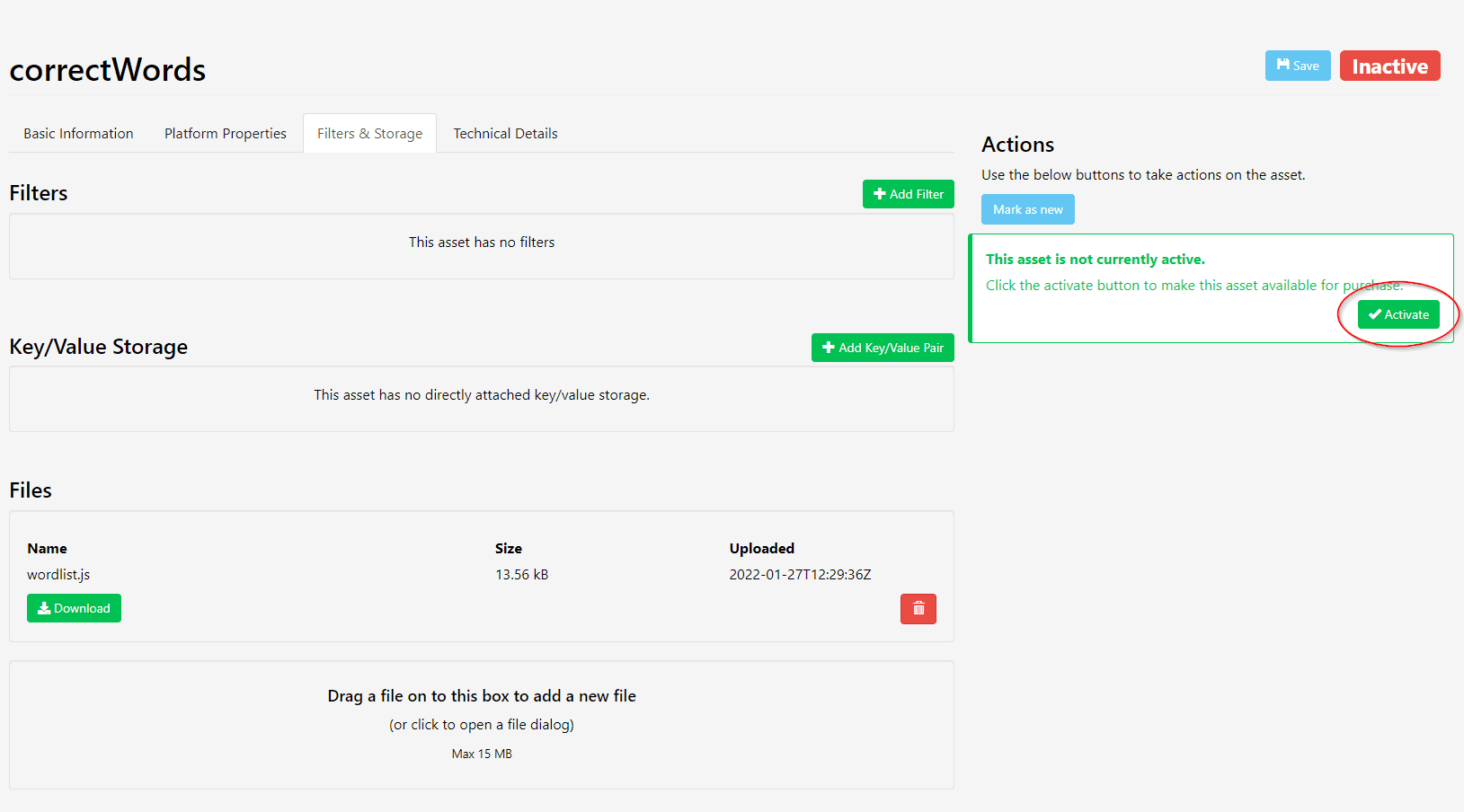1464x812 pixels.
Task: Download the wordlist.js file
Action: pyautogui.click(x=74, y=608)
